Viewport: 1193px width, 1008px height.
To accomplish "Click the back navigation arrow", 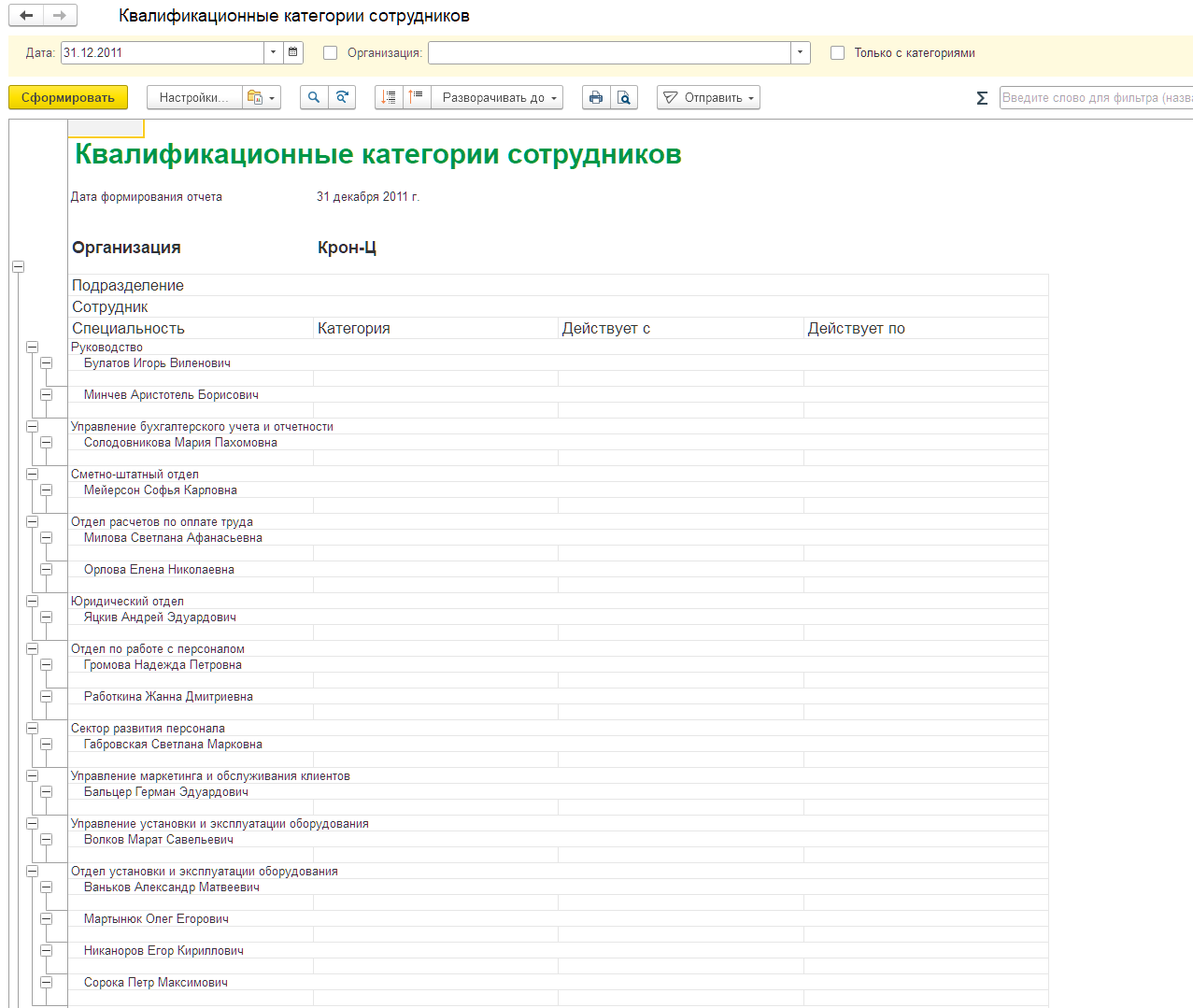I will click(26, 15).
